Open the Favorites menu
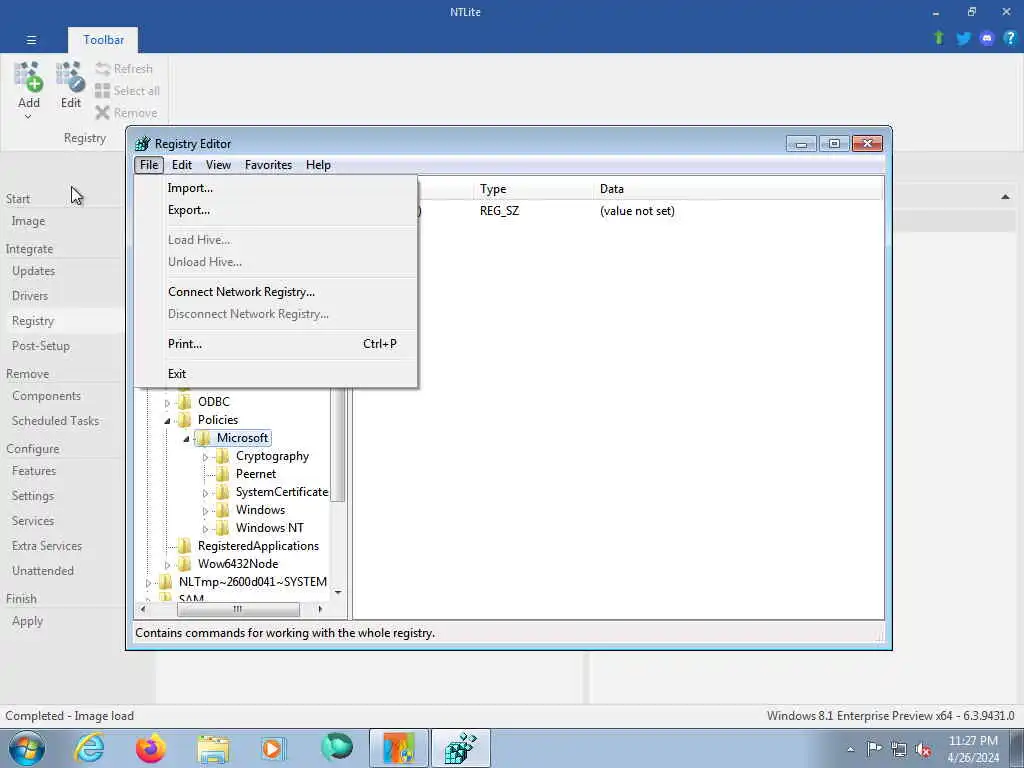Viewport: 1024px width, 768px height. [x=268, y=165]
